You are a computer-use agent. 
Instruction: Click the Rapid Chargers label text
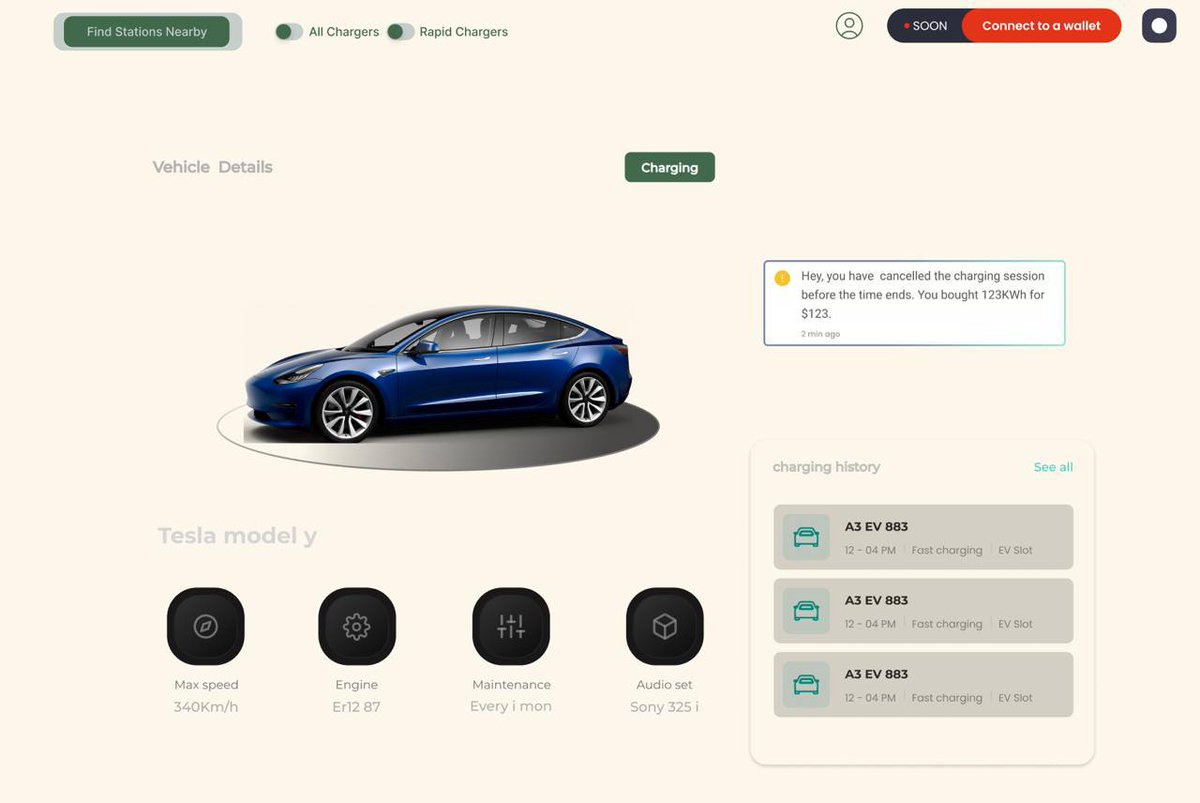(464, 32)
